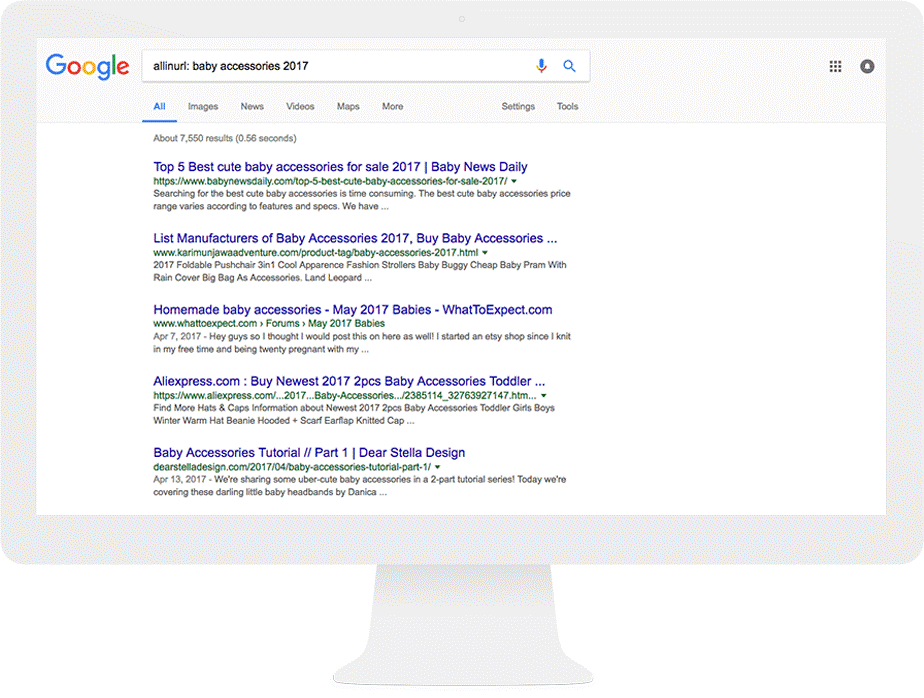This screenshot has width=924, height=698.
Task: Click snippet starting 'Apr 7, 2017 - Hey guys'
Action: 362,343
